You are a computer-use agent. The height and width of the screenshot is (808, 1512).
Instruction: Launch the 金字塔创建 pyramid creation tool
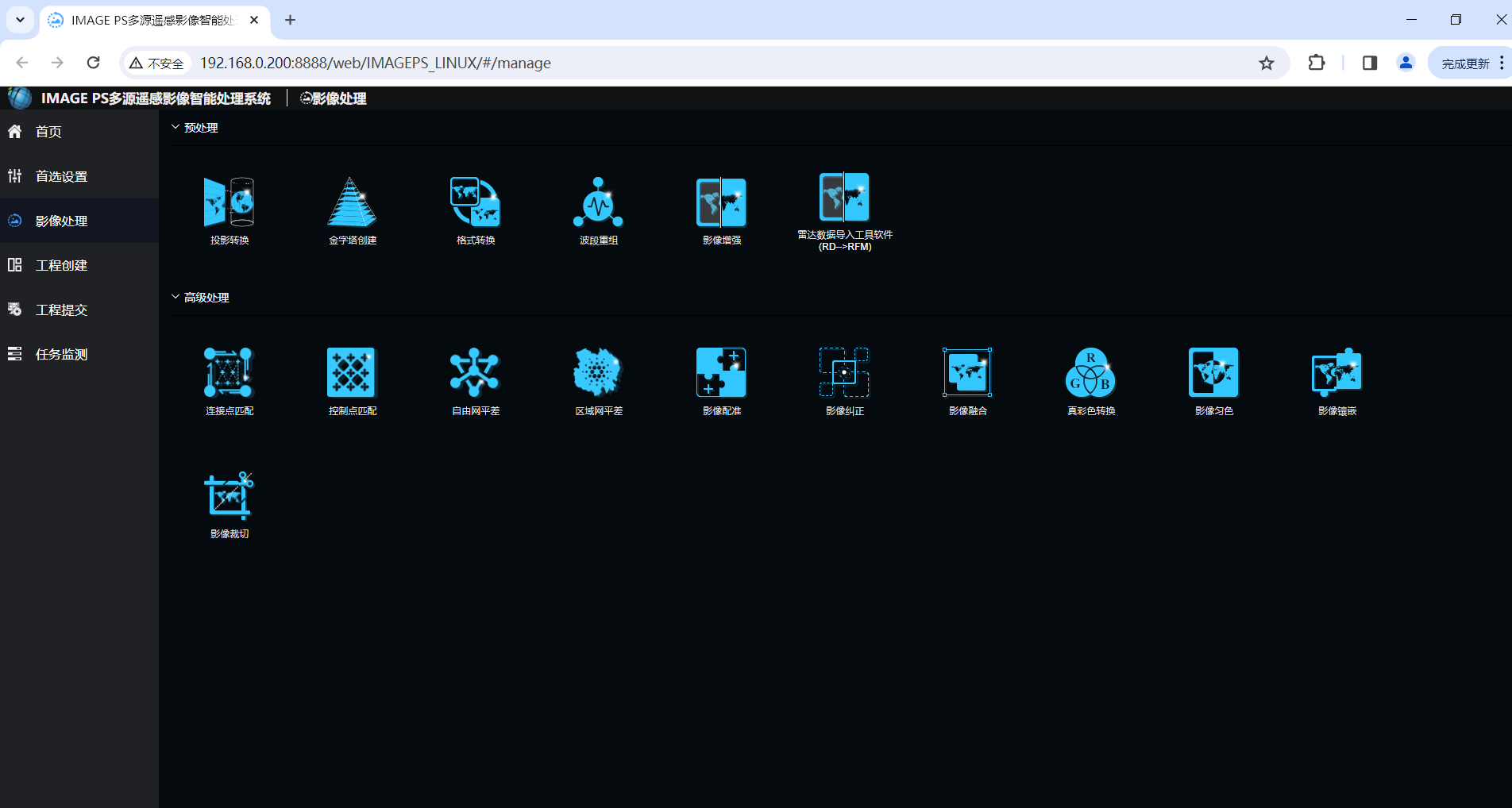(x=352, y=203)
